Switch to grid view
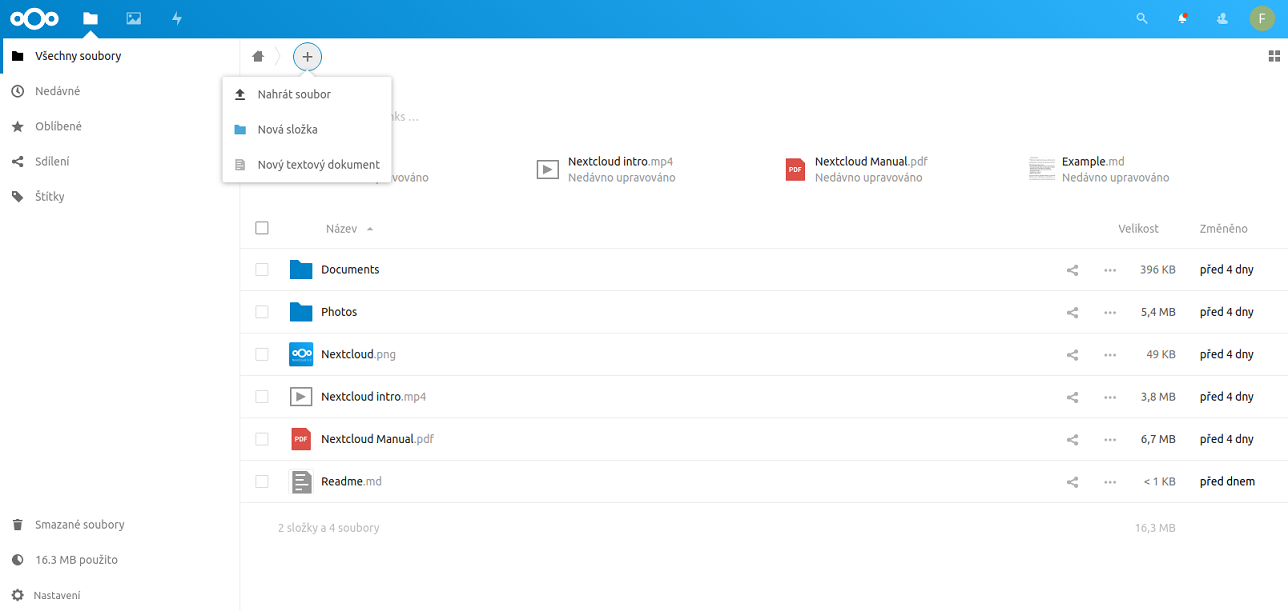 (x=1274, y=56)
